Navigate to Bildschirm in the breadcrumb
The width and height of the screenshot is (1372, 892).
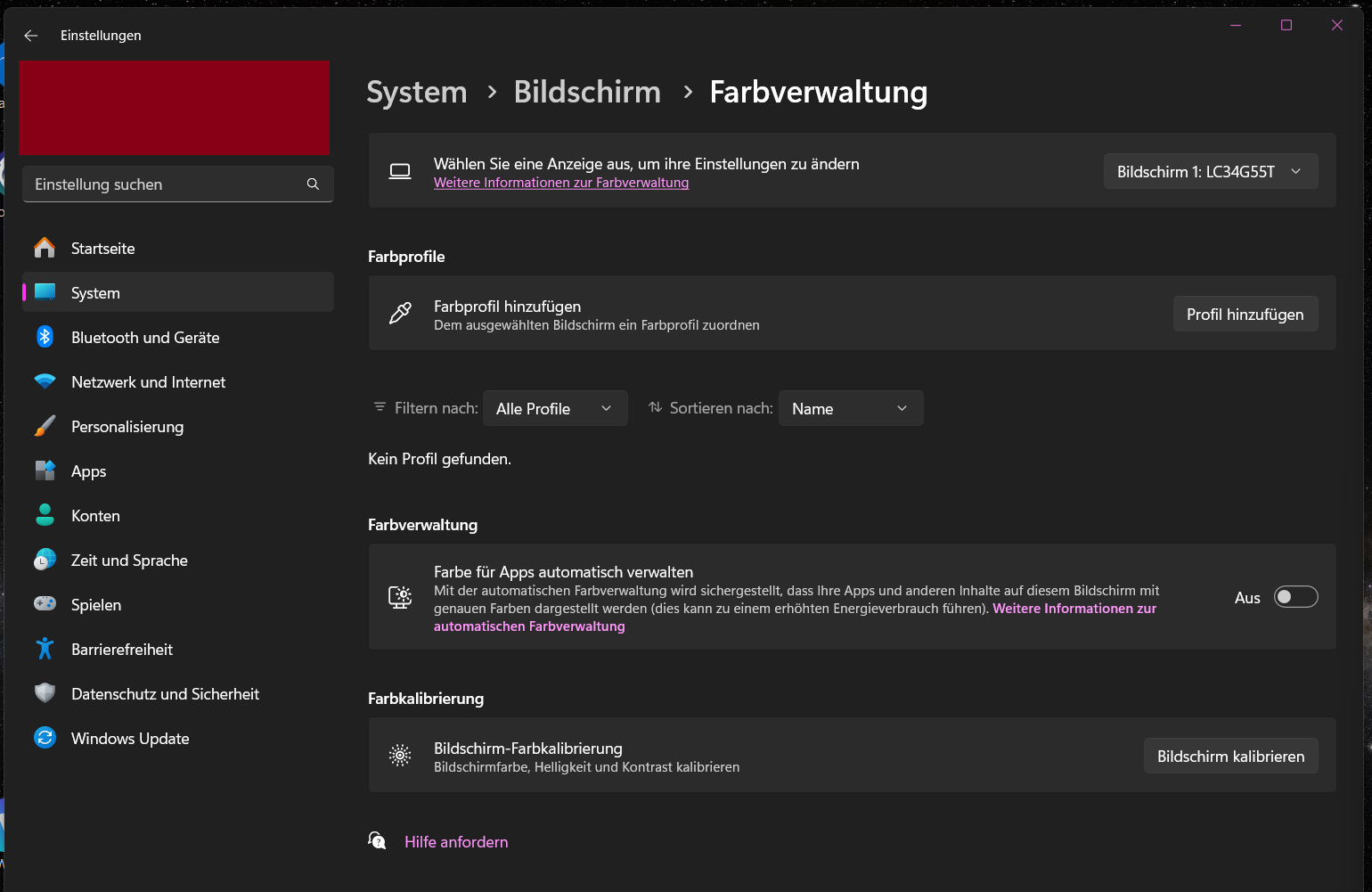[587, 92]
